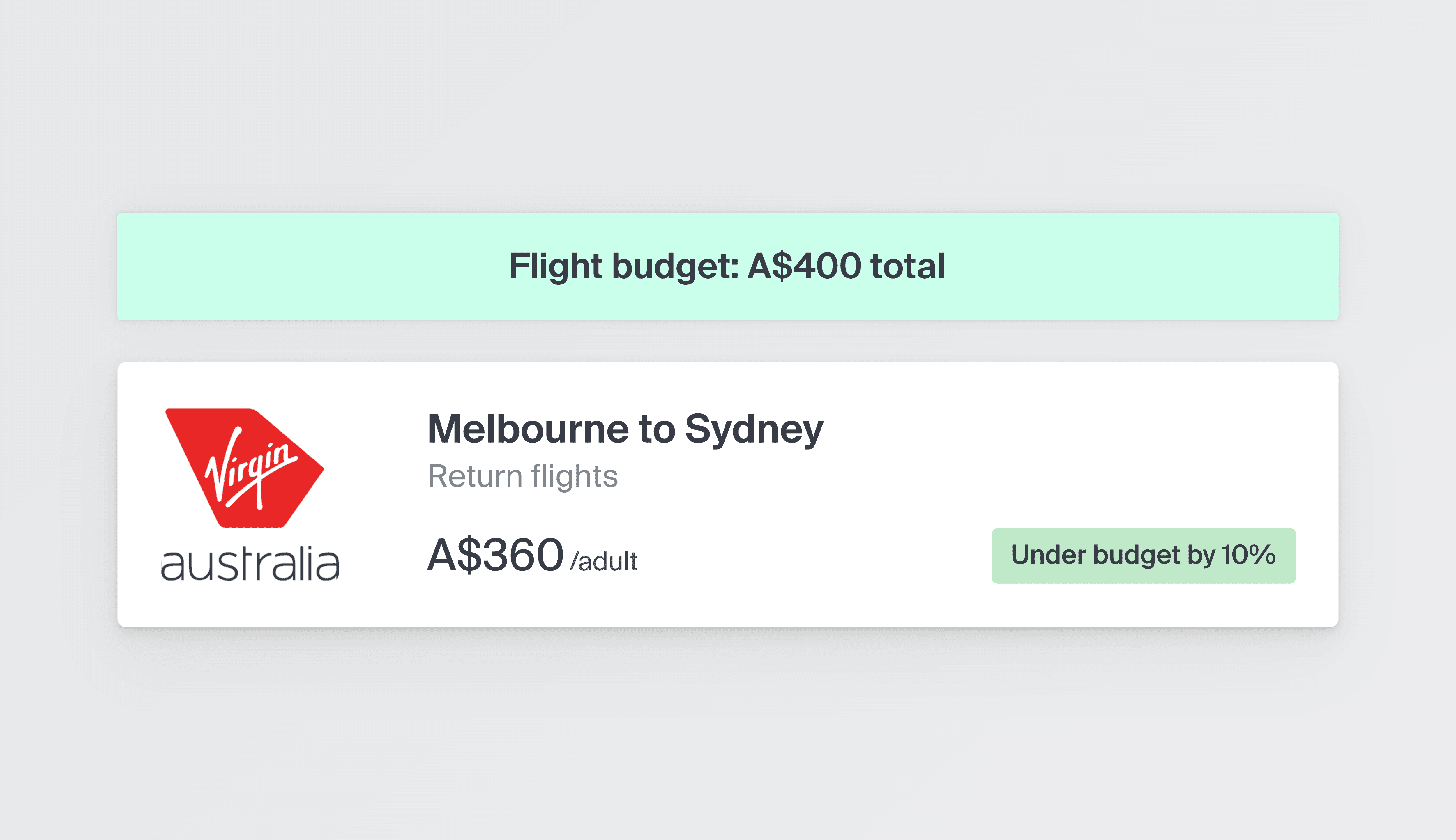1456x840 pixels.
Task: Click the word 'to' in the route title
Action: 656,430
